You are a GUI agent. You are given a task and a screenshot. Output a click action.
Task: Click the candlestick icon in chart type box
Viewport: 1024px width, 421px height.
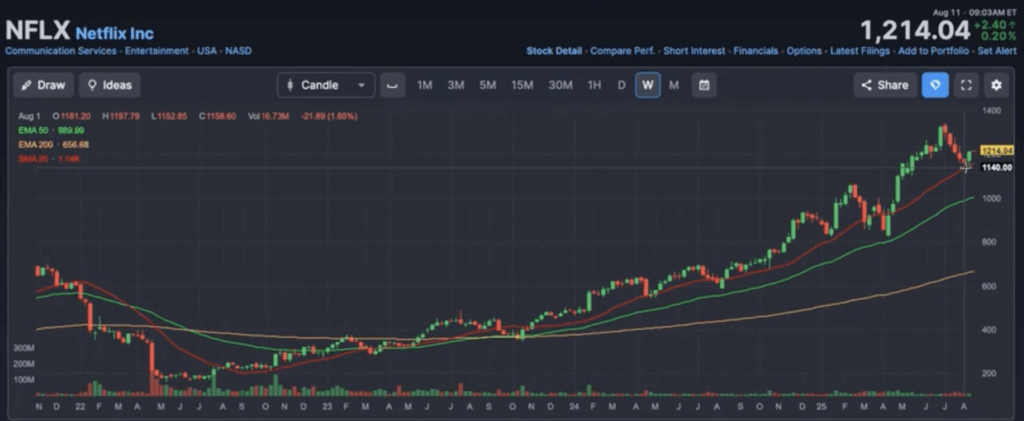(x=290, y=85)
